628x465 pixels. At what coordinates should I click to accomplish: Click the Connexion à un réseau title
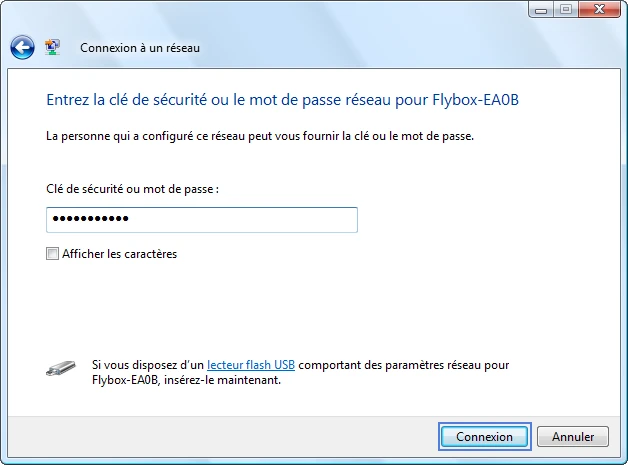point(140,48)
